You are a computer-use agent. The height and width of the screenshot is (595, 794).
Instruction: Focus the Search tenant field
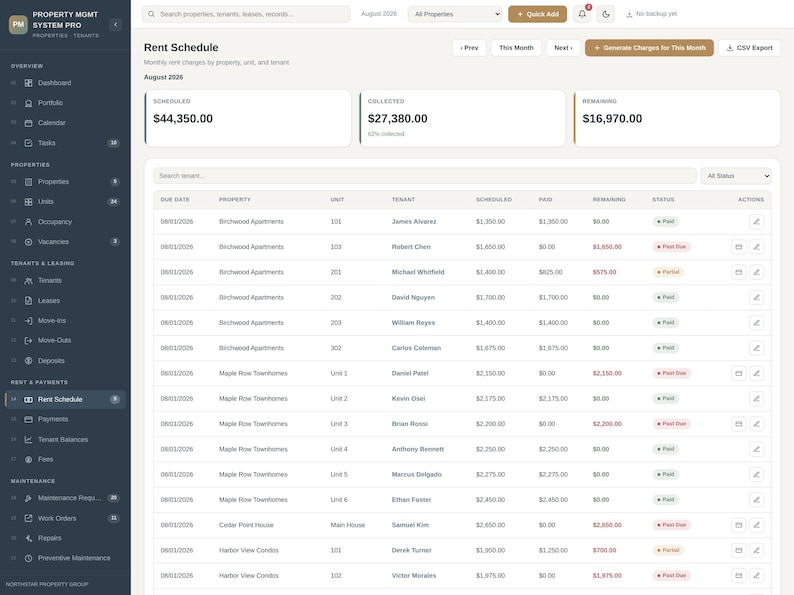tap(425, 176)
